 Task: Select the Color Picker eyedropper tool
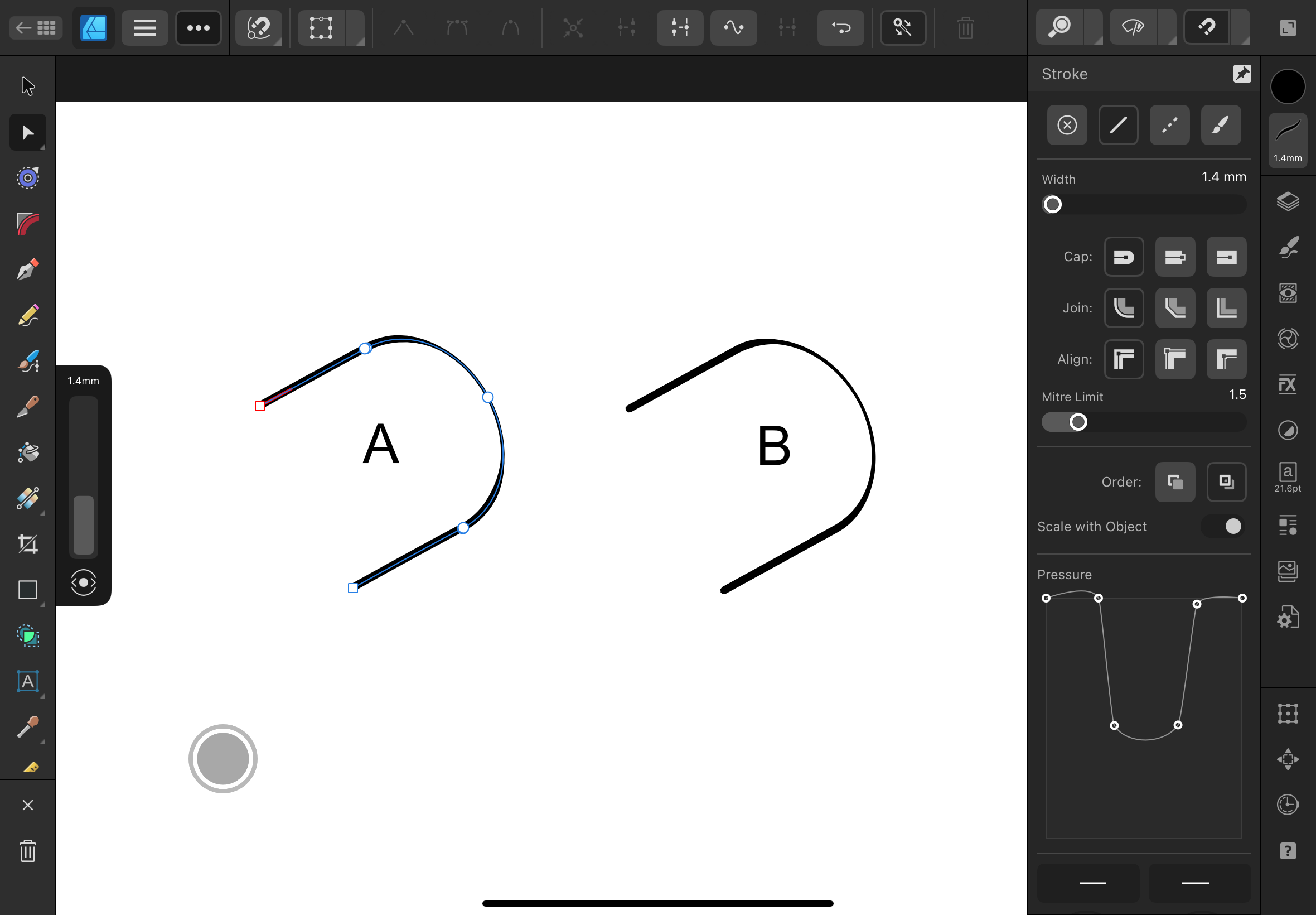(x=27, y=728)
